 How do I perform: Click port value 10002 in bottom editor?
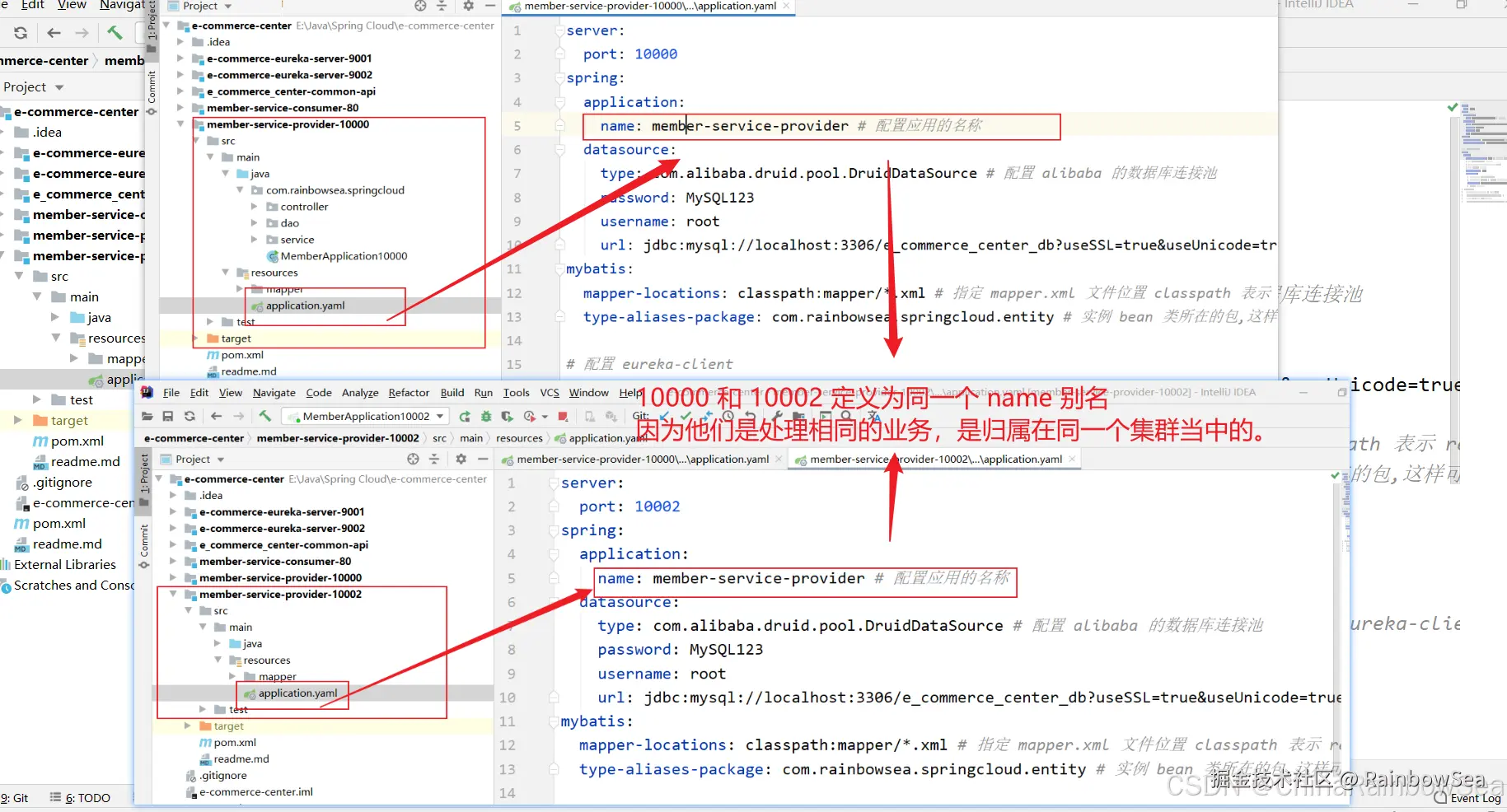point(658,506)
